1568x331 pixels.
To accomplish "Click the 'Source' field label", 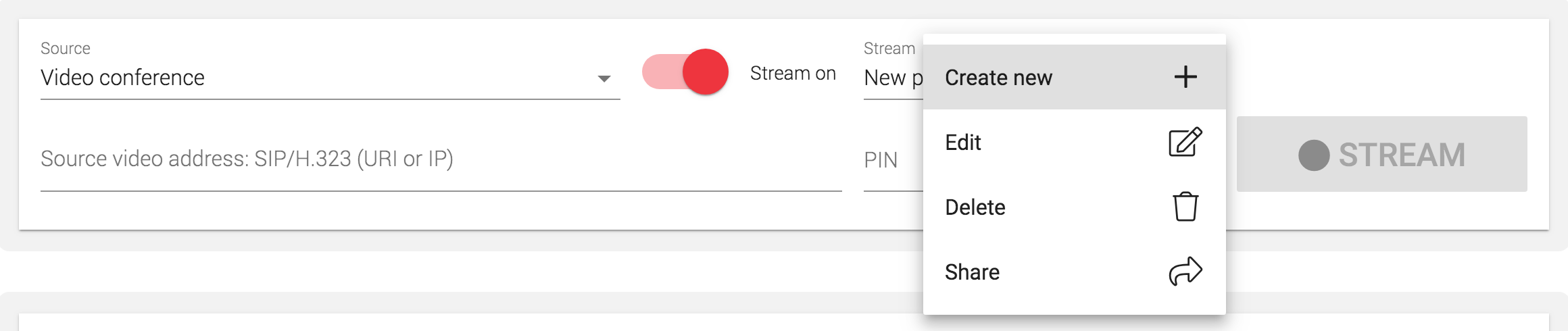I will click(66, 49).
